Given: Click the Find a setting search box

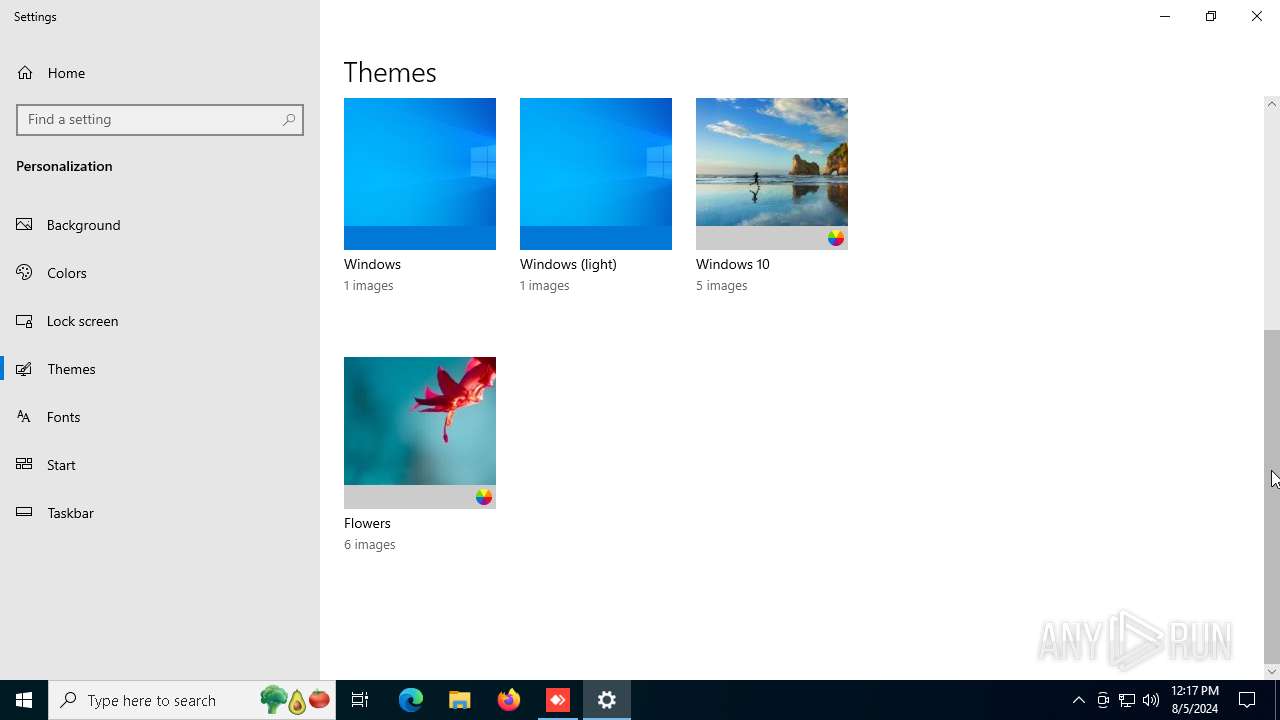Looking at the screenshot, I should click(160, 119).
